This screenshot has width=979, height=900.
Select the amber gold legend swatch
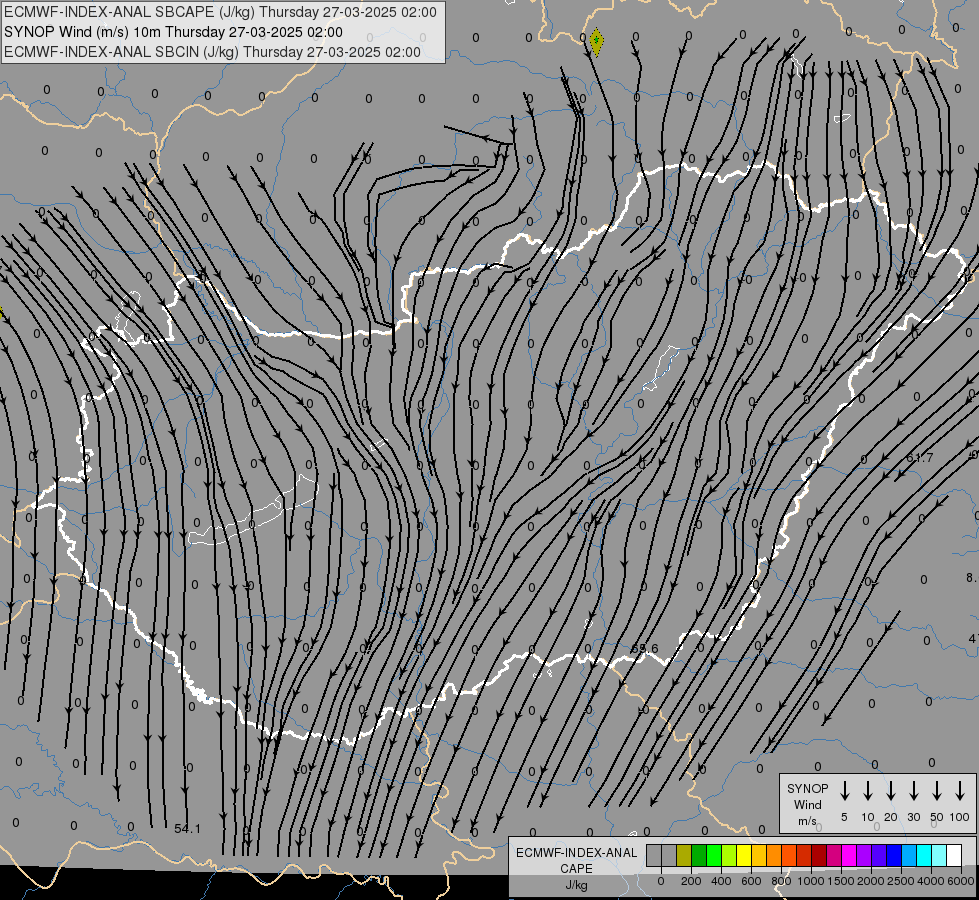coord(759,855)
